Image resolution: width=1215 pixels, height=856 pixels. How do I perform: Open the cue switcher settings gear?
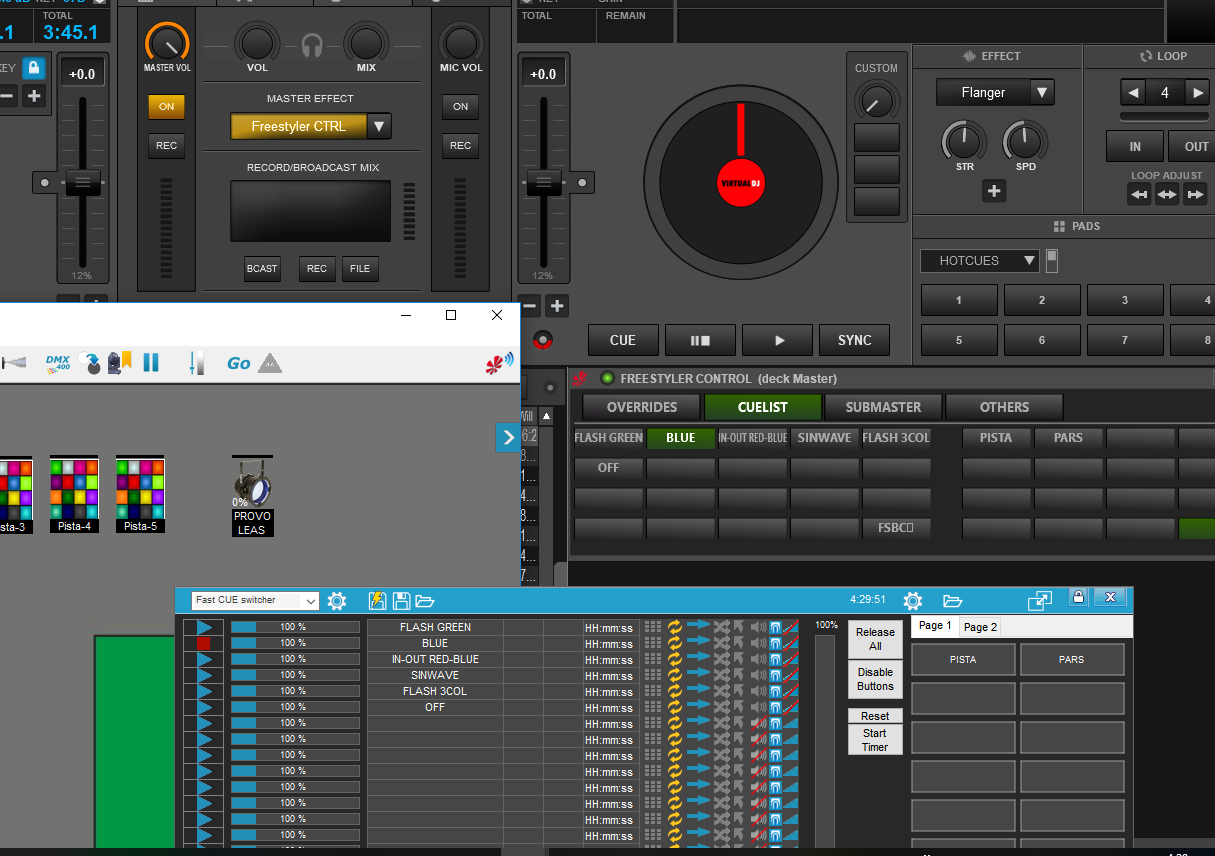point(337,601)
